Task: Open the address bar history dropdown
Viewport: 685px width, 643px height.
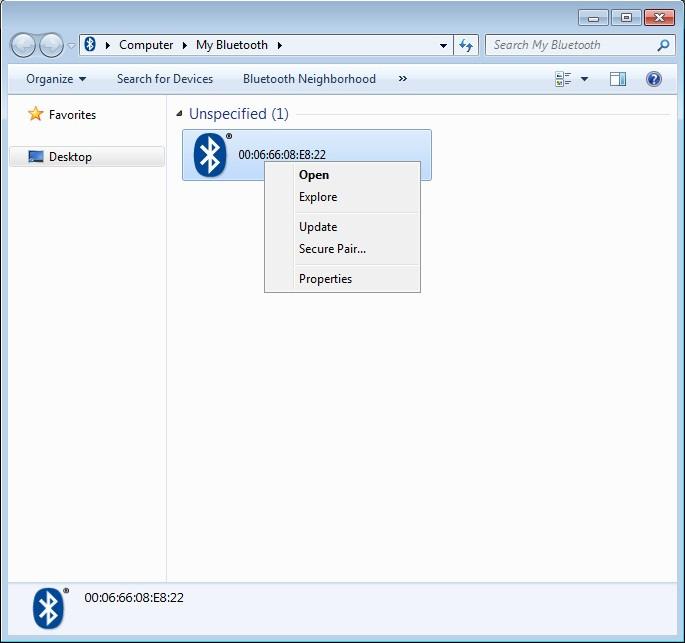Action: click(x=443, y=45)
